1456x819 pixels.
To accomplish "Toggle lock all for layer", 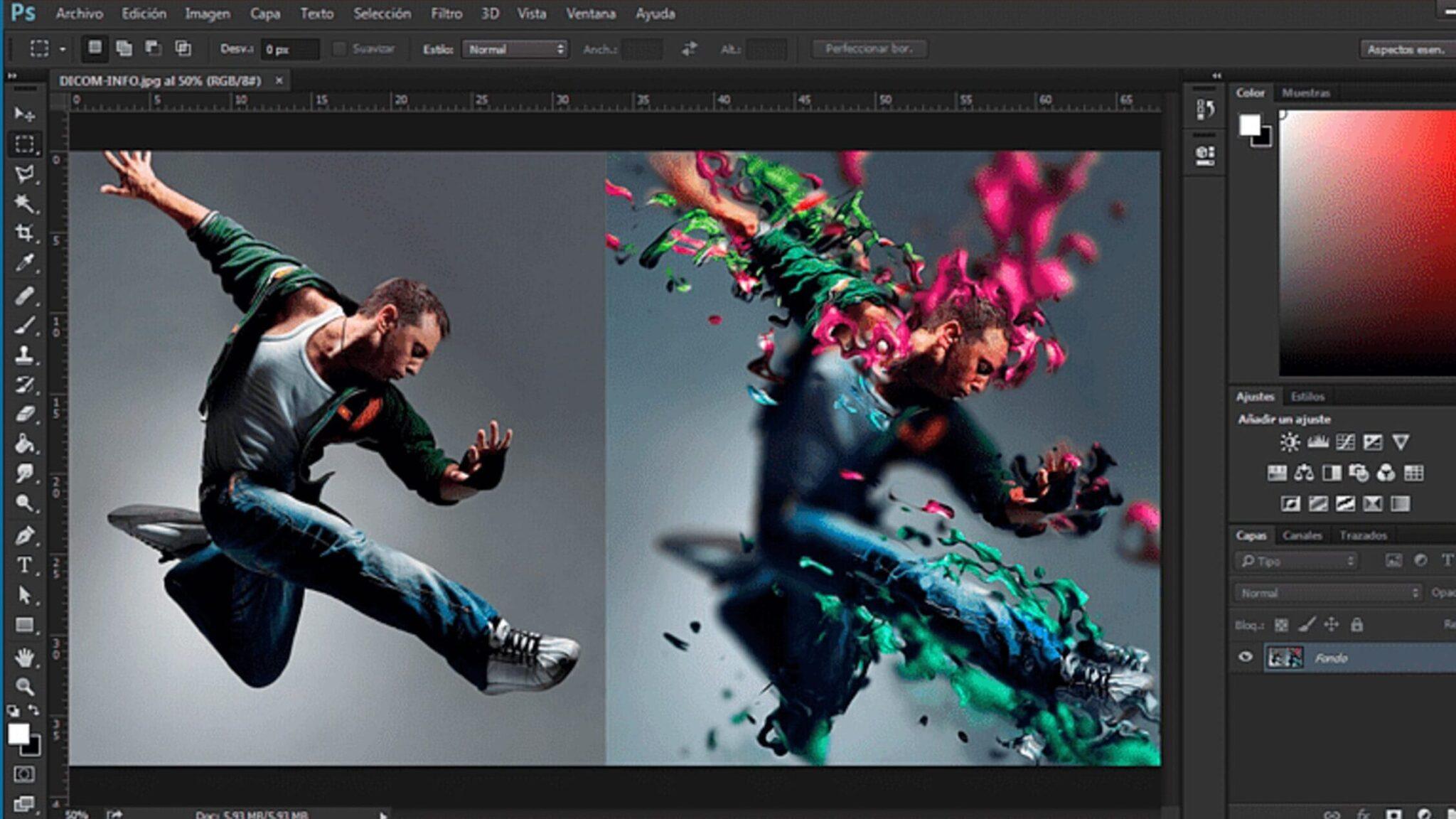I will (x=1356, y=625).
